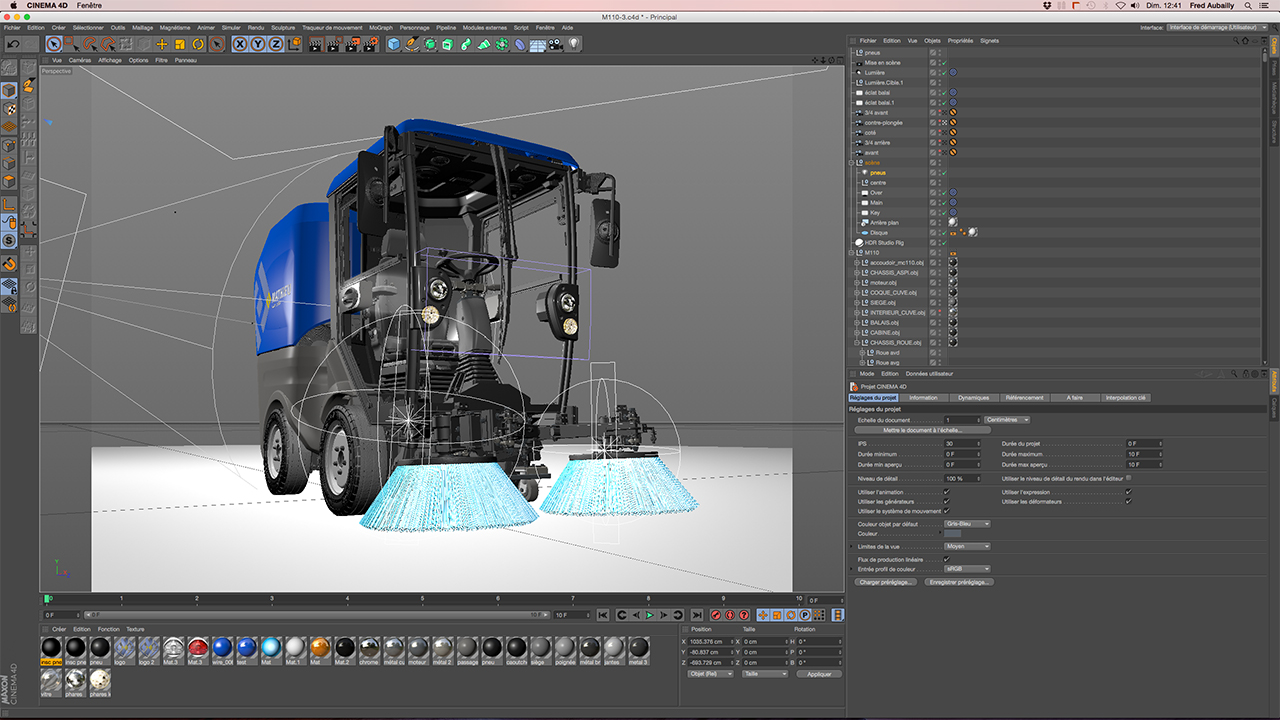Switch to Interpolation clé tab
The width and height of the screenshot is (1280, 720).
coord(1125,398)
